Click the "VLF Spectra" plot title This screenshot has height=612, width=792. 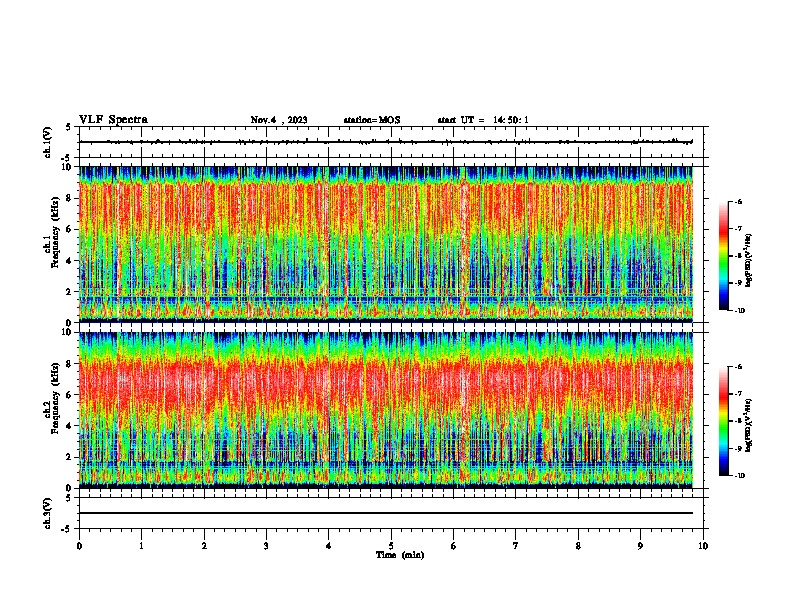(x=113, y=119)
